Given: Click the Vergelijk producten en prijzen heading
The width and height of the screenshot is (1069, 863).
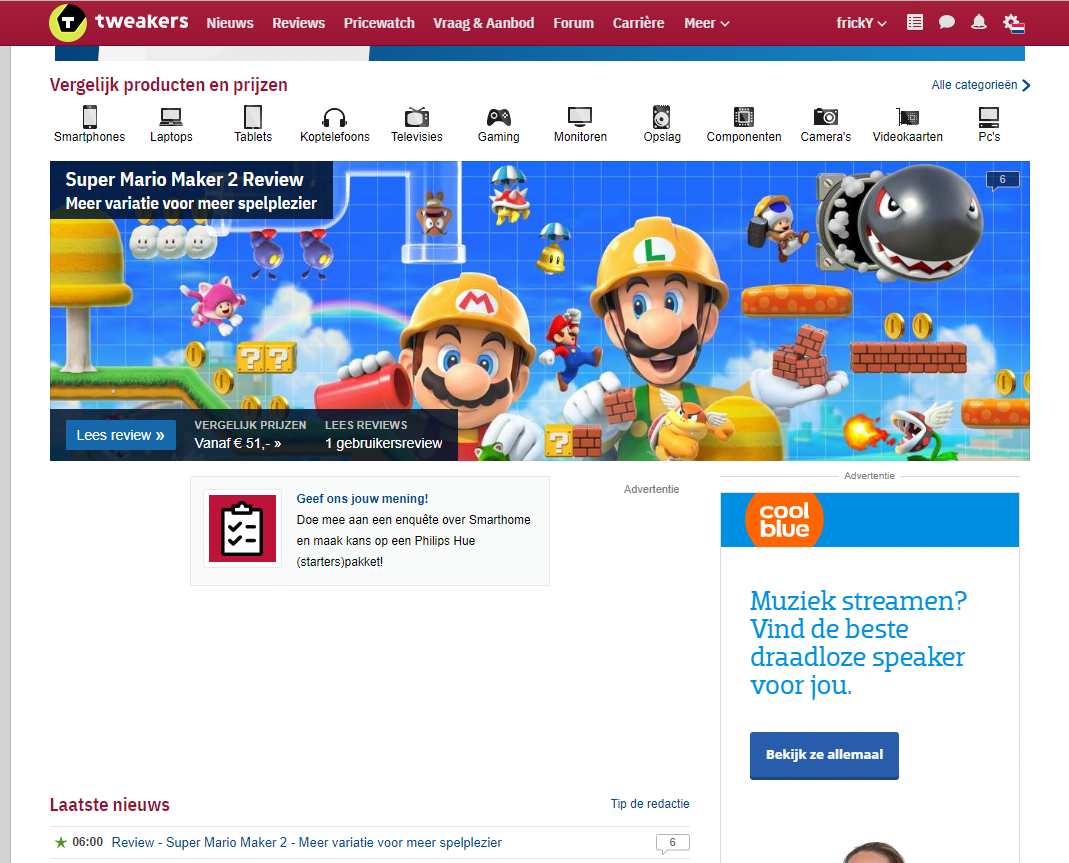Looking at the screenshot, I should point(168,85).
